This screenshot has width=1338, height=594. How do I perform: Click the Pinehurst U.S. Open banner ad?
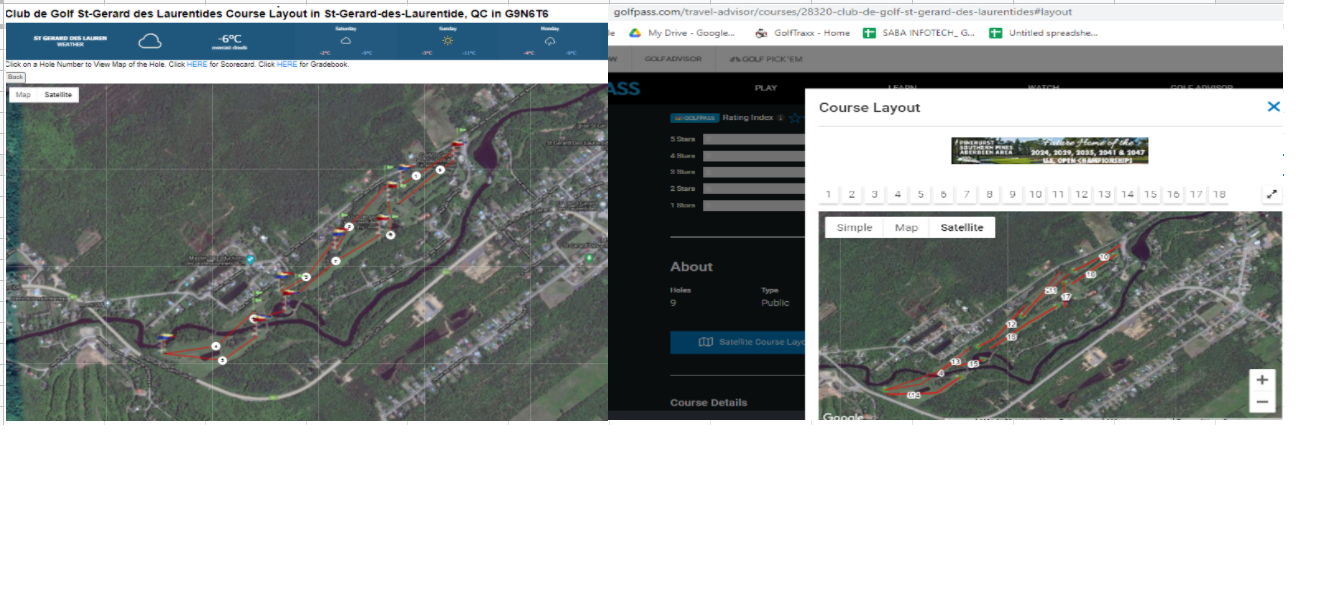(x=1049, y=151)
